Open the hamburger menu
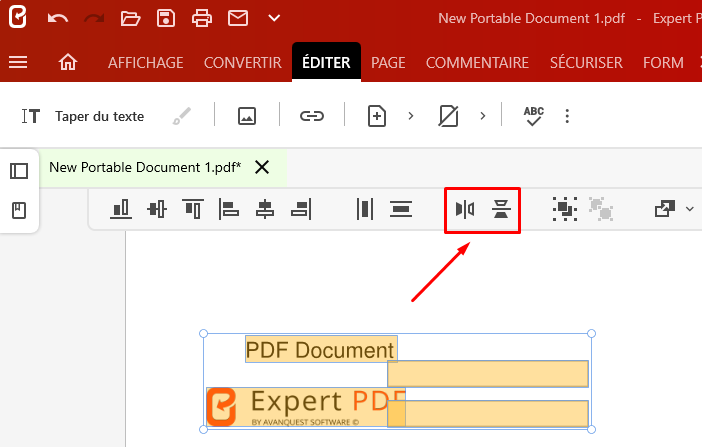The width and height of the screenshot is (702, 447). coord(18,62)
